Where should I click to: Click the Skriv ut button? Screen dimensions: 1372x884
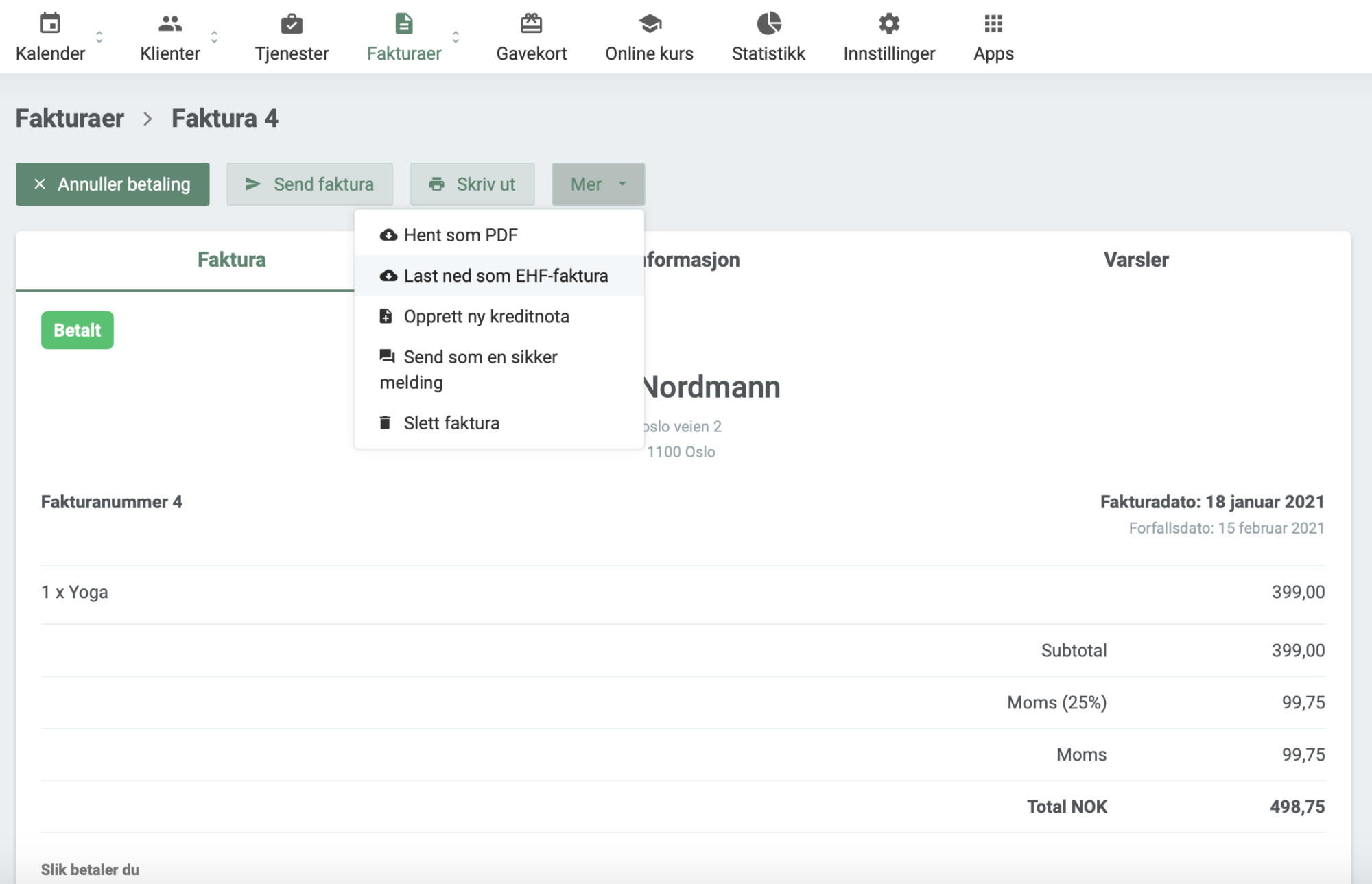(x=472, y=184)
